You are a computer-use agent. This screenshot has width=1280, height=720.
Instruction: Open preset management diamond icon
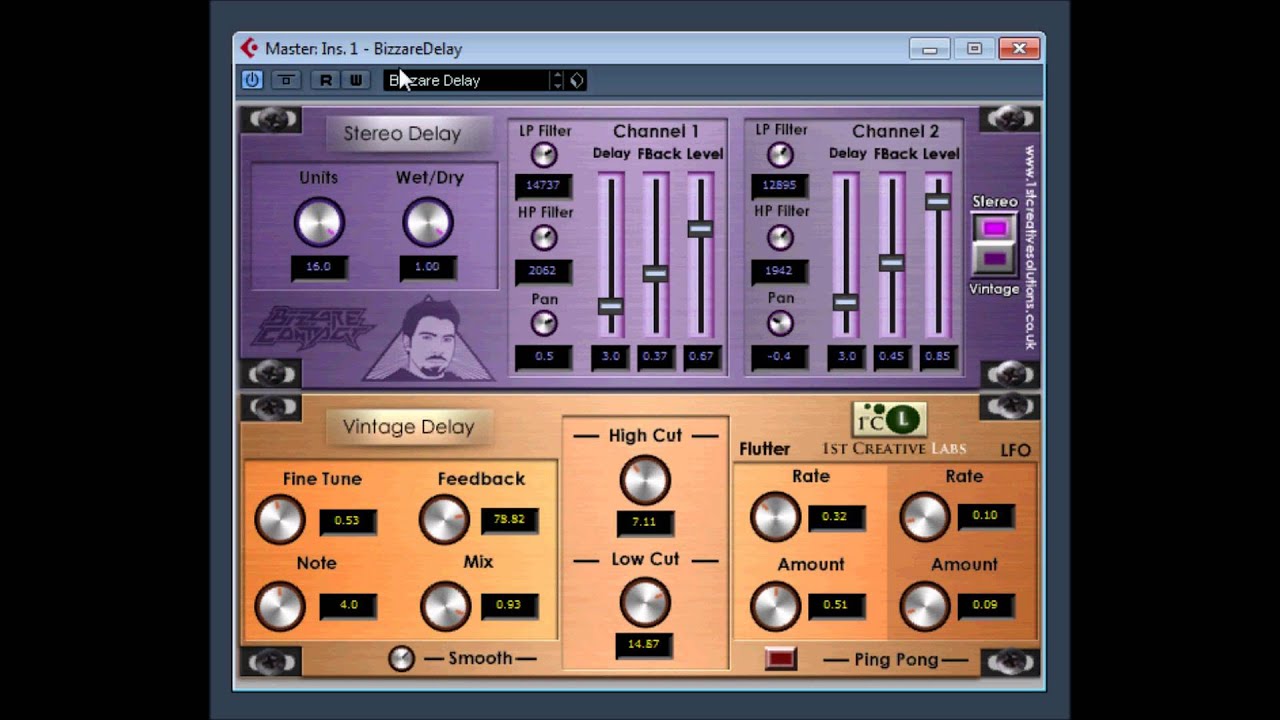(577, 80)
